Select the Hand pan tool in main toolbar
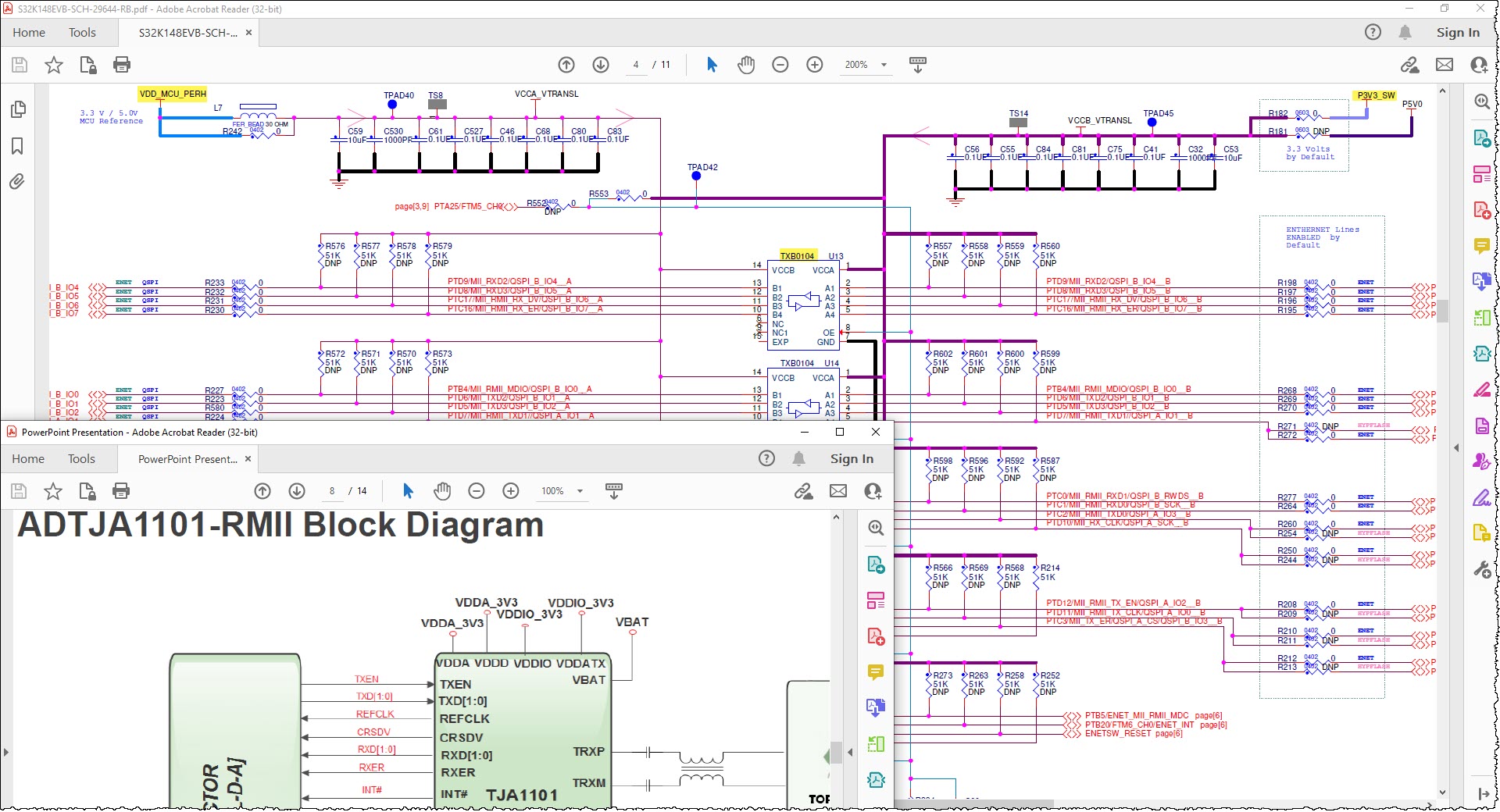This screenshot has width=1500, height=812. click(746, 65)
